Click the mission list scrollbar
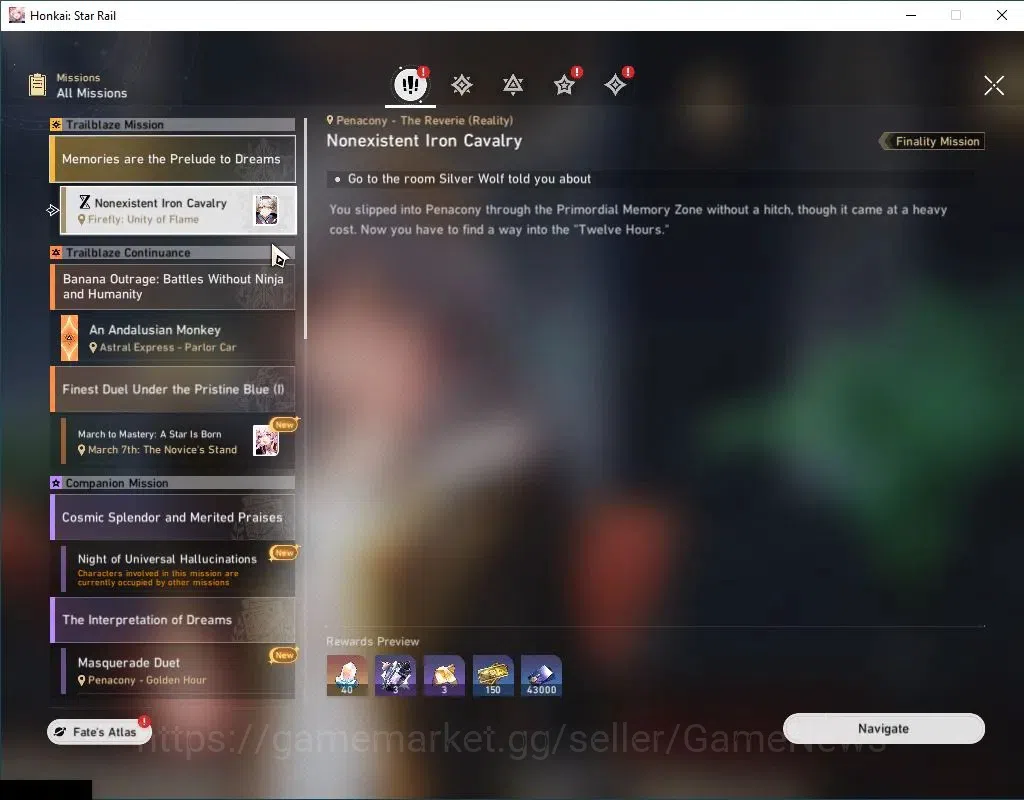This screenshot has height=800, width=1024. click(305, 229)
